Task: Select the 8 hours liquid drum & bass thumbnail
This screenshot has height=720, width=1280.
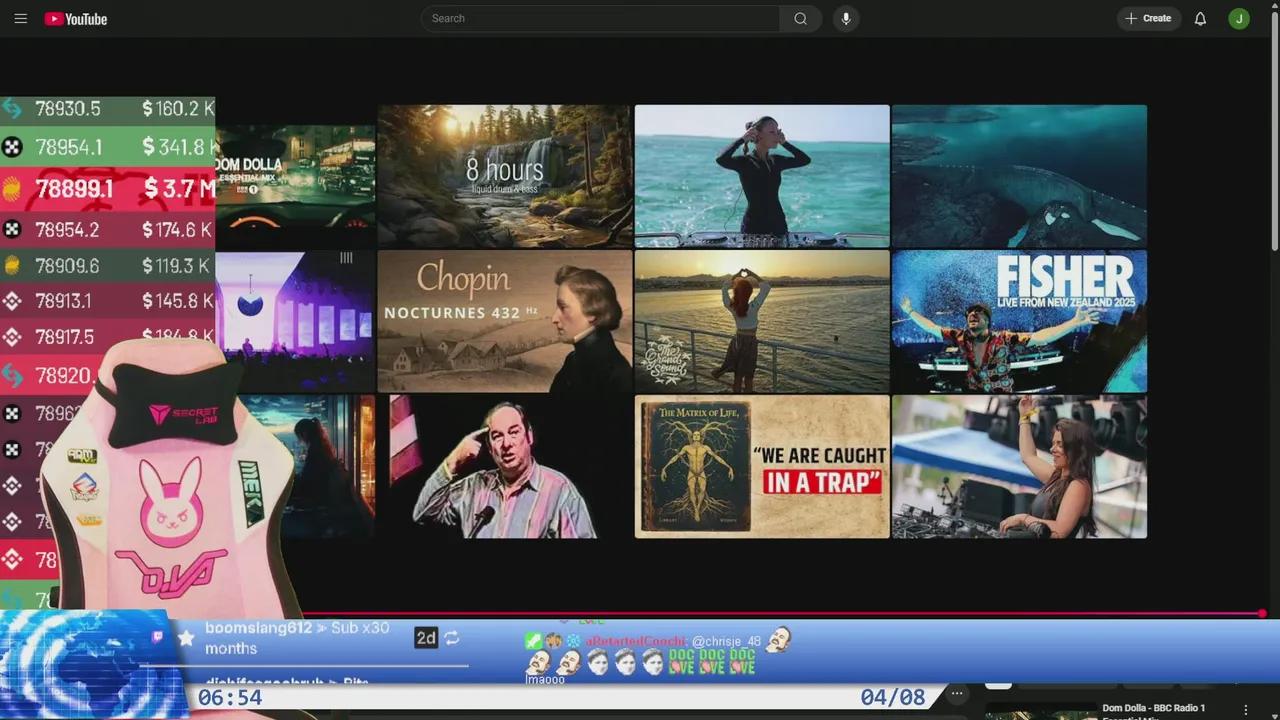Action: pos(505,176)
